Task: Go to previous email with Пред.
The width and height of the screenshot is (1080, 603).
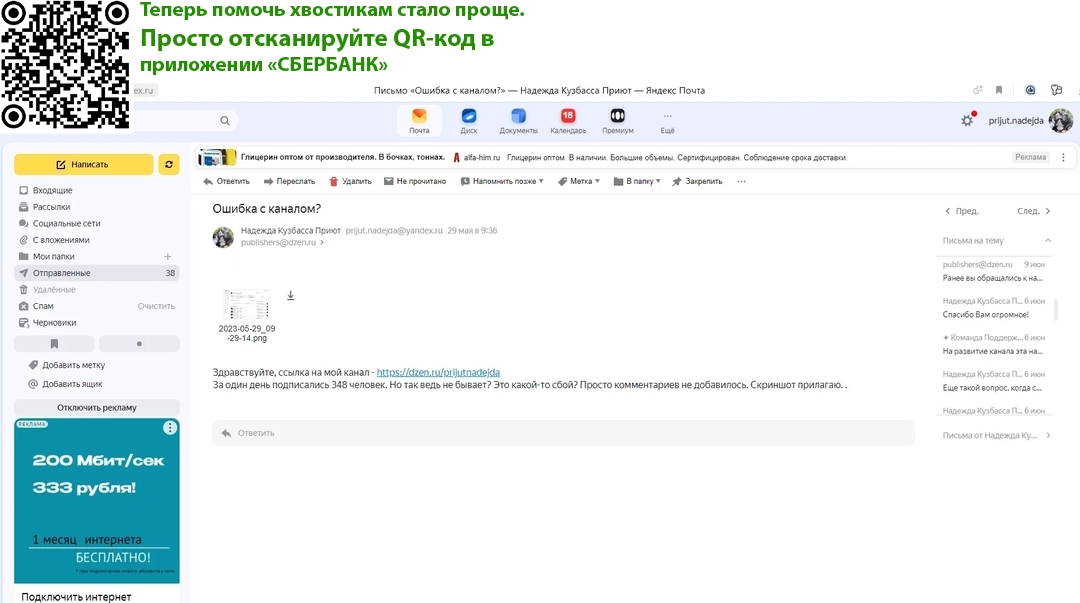Action: pyautogui.click(x=962, y=211)
